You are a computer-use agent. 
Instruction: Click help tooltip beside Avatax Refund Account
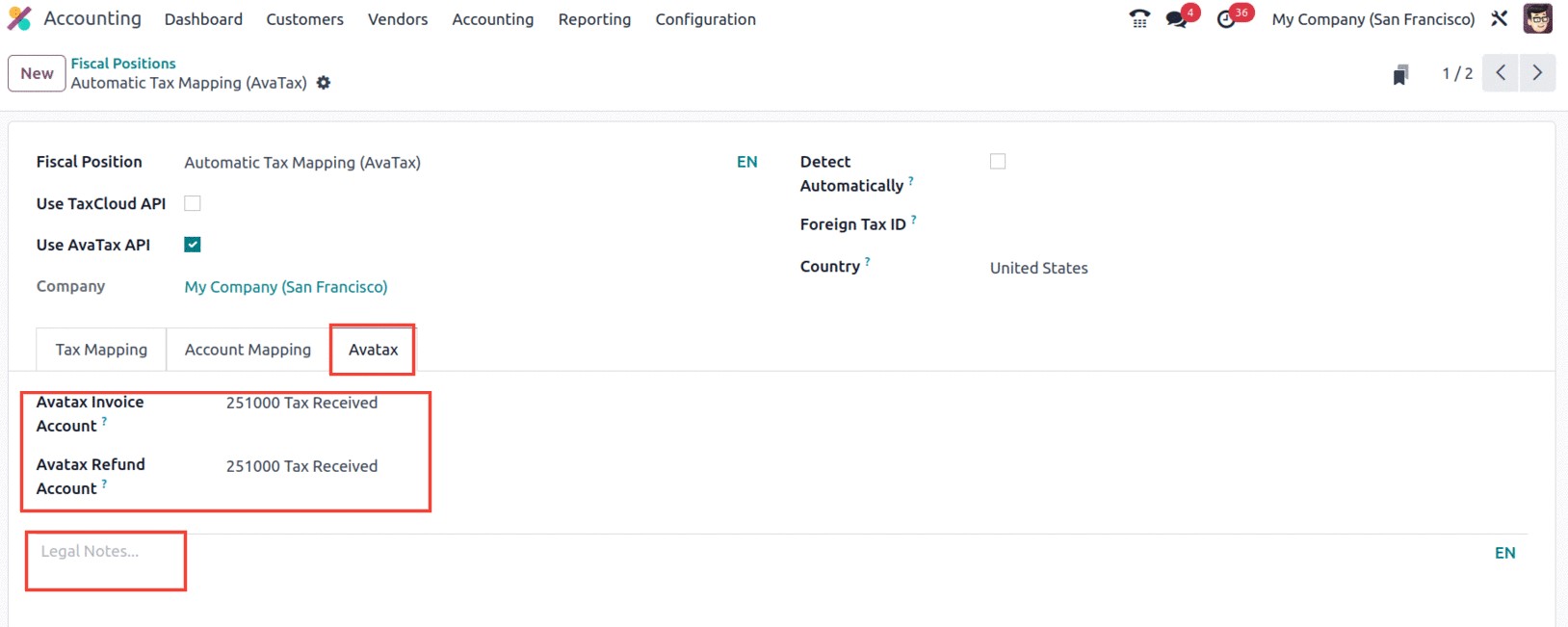click(x=104, y=483)
